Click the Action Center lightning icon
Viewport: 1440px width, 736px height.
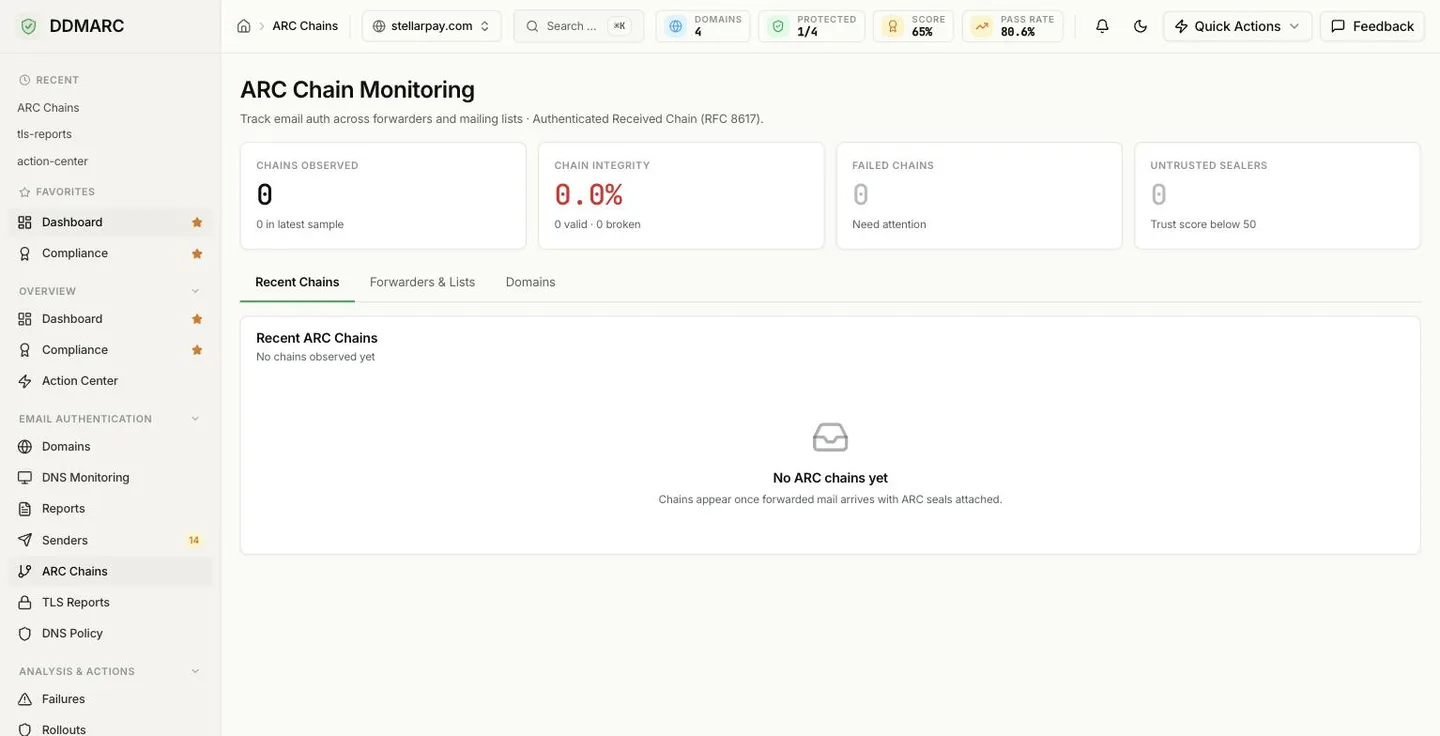(25, 381)
